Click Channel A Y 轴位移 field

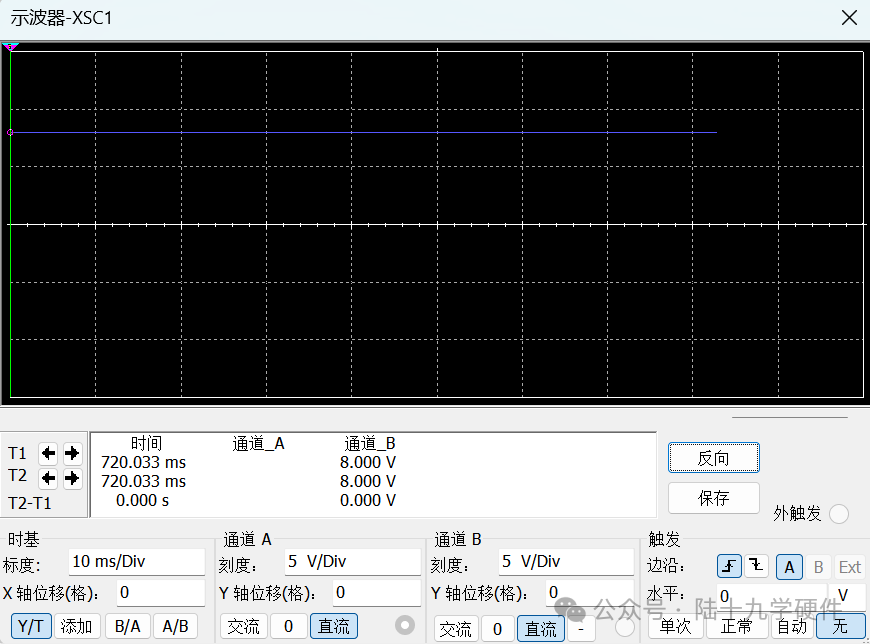pyautogui.click(x=377, y=593)
